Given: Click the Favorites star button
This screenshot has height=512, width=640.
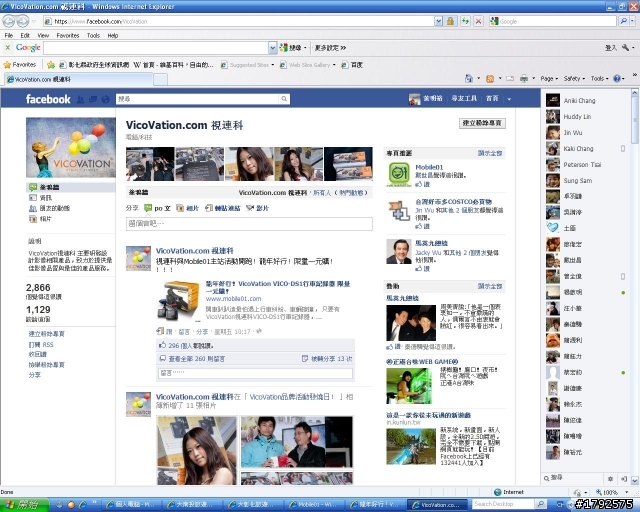Looking at the screenshot, I should point(20,65).
